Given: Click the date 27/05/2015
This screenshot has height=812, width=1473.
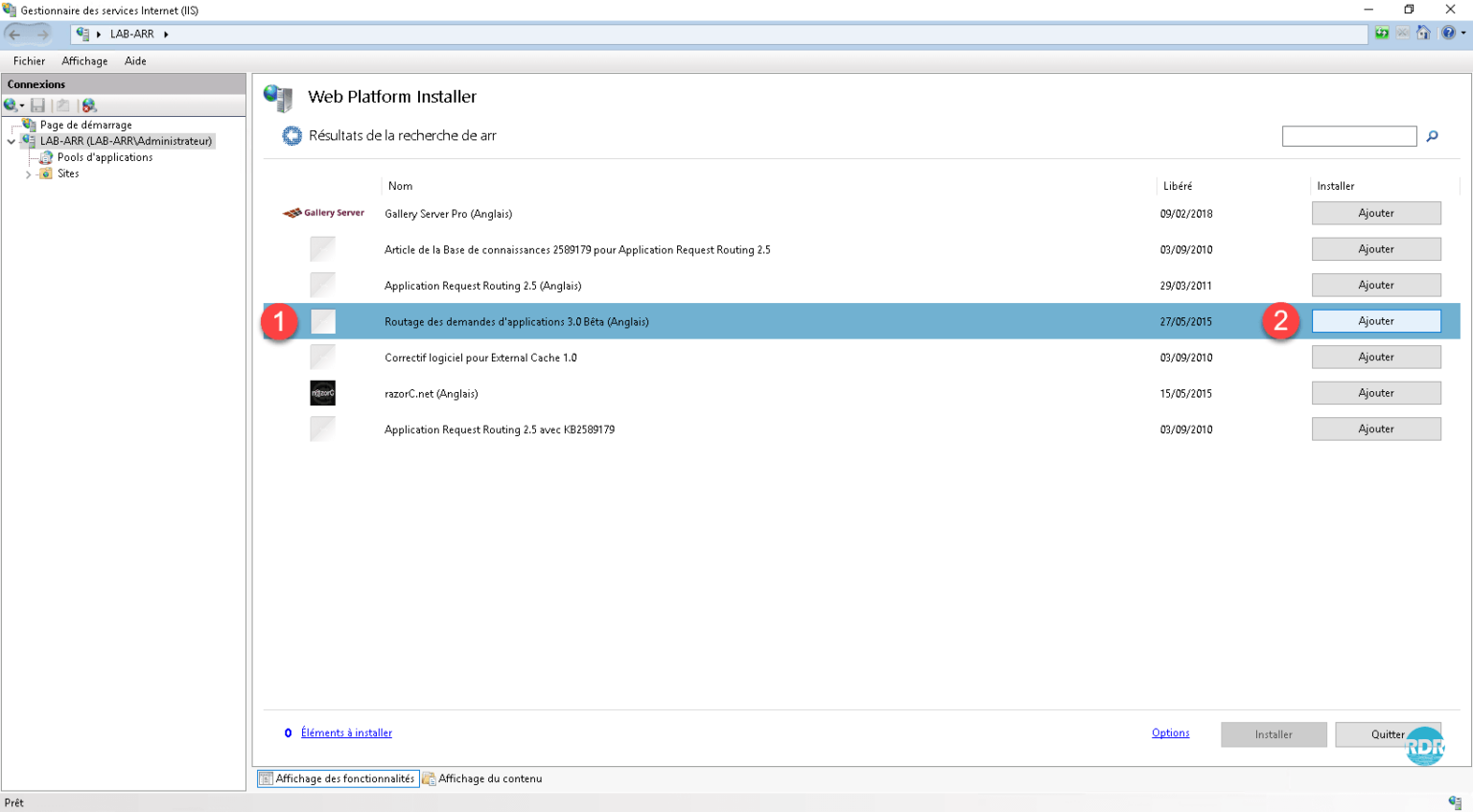Looking at the screenshot, I should pyautogui.click(x=1186, y=322).
